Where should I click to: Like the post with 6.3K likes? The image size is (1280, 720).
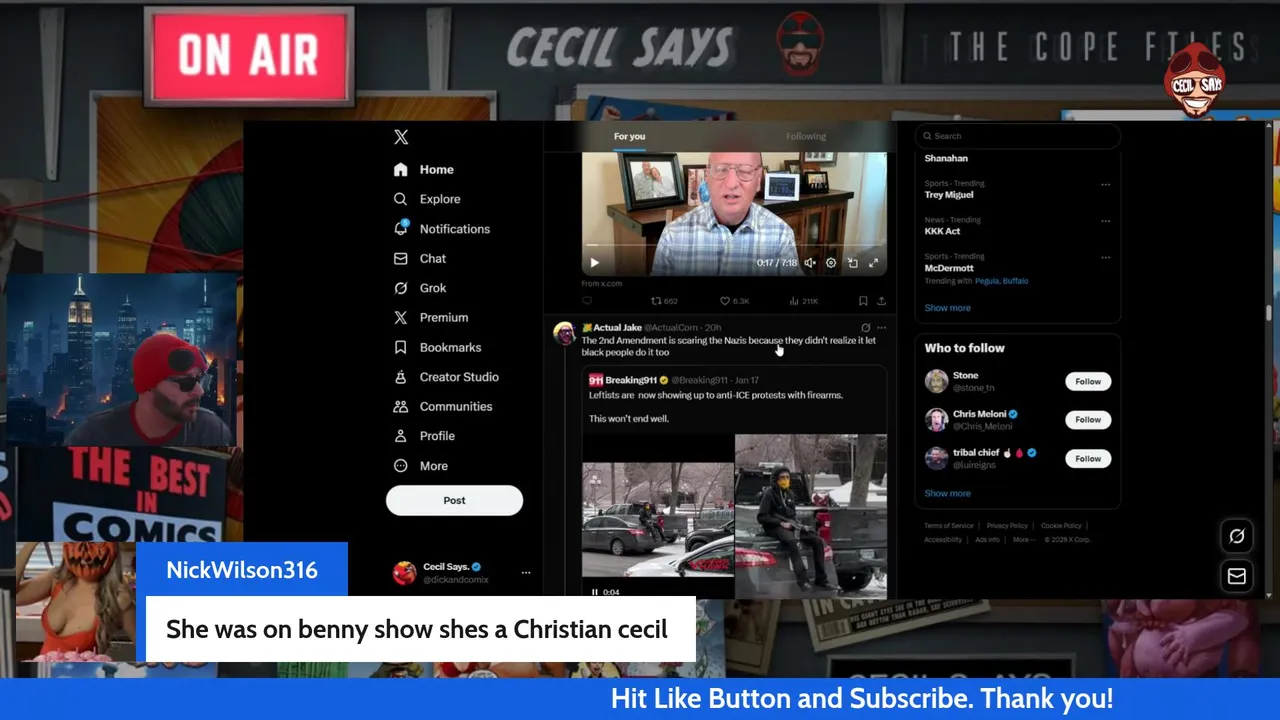[734, 300]
